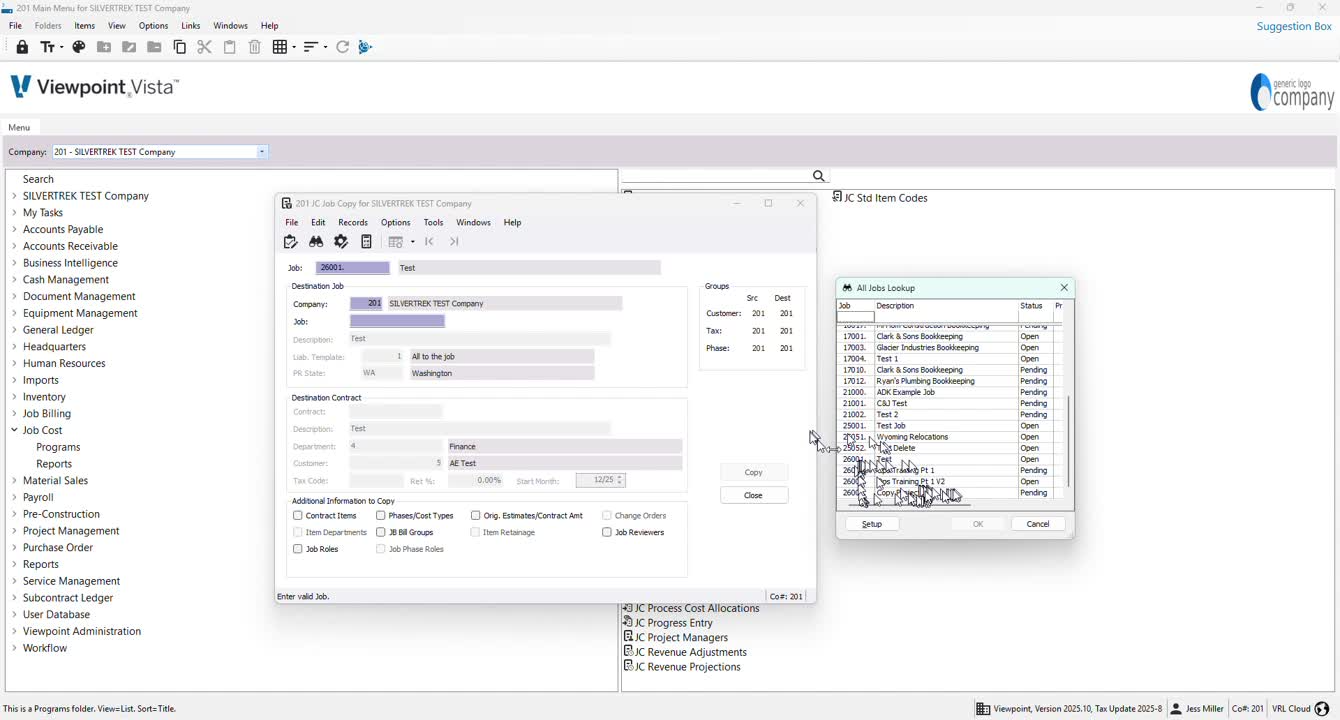Screen dimensions: 1340x720
Task: Enable the Orig. Estimates/Contract Amt checkbox
Action: tap(476, 516)
